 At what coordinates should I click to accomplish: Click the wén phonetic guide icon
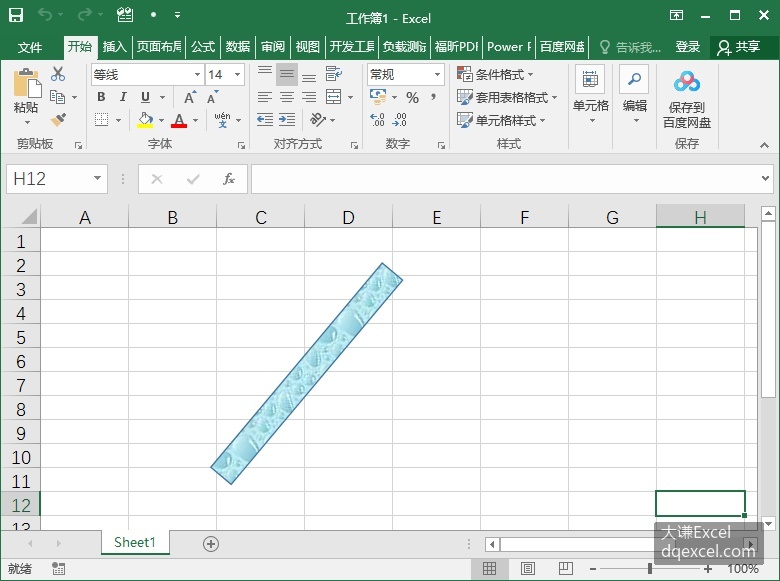click(222, 120)
